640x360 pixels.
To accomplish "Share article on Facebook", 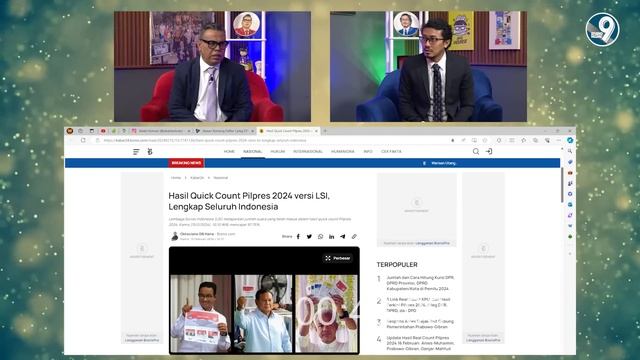I will 298,236.
